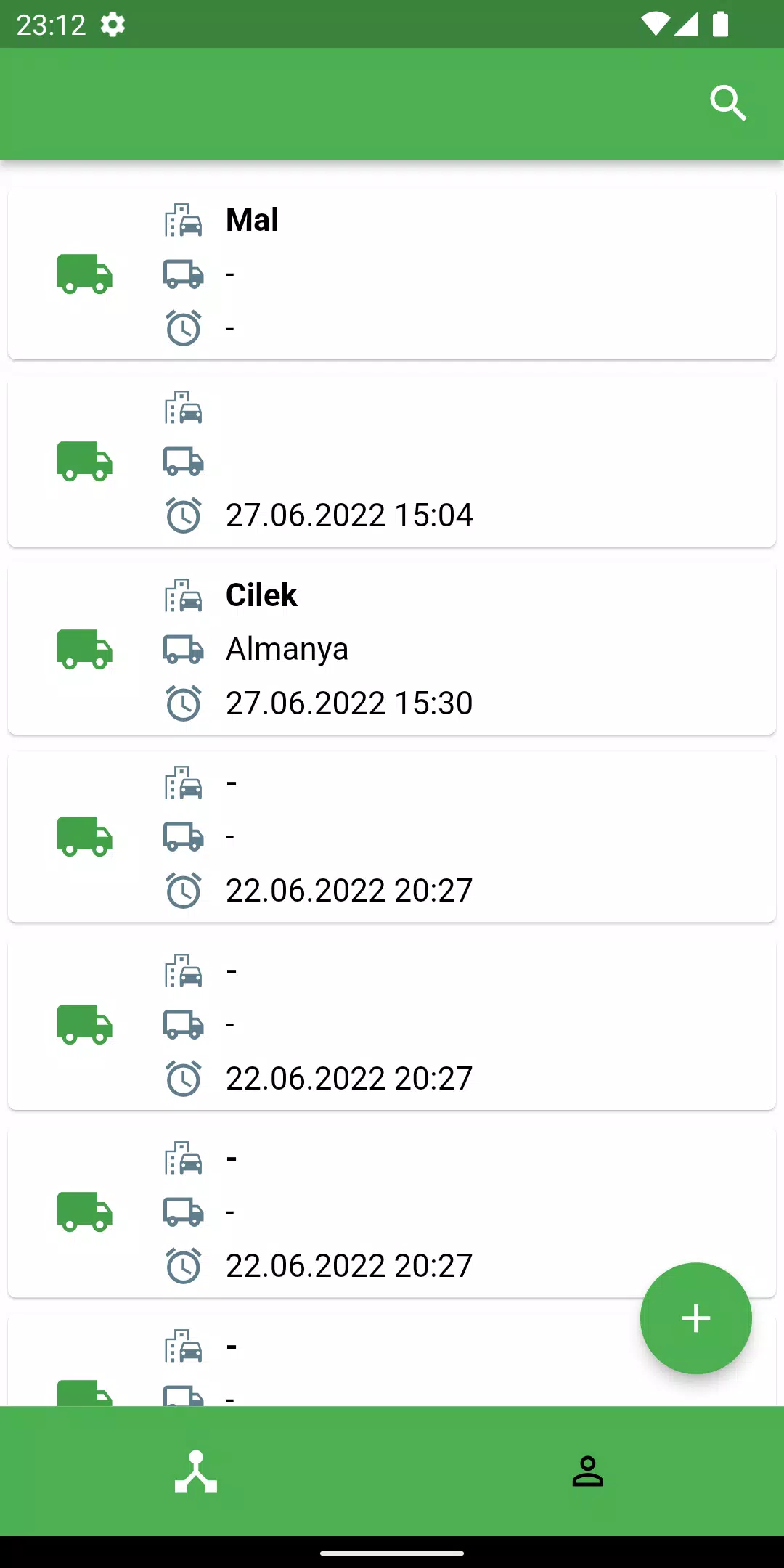Viewport: 784px width, 1568px height.
Task: Open search with the magnifier icon
Action: click(x=728, y=103)
